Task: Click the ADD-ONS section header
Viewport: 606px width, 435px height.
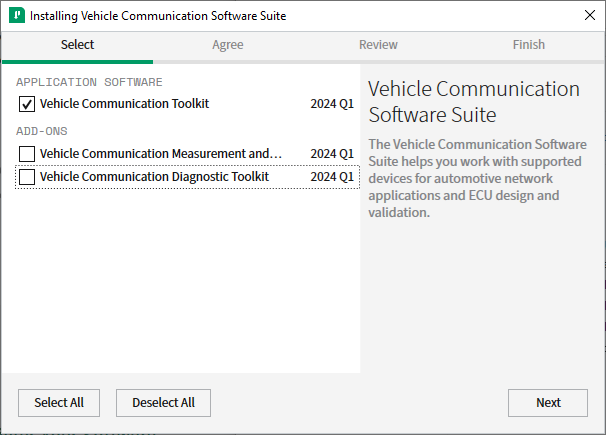Action: click(42, 131)
